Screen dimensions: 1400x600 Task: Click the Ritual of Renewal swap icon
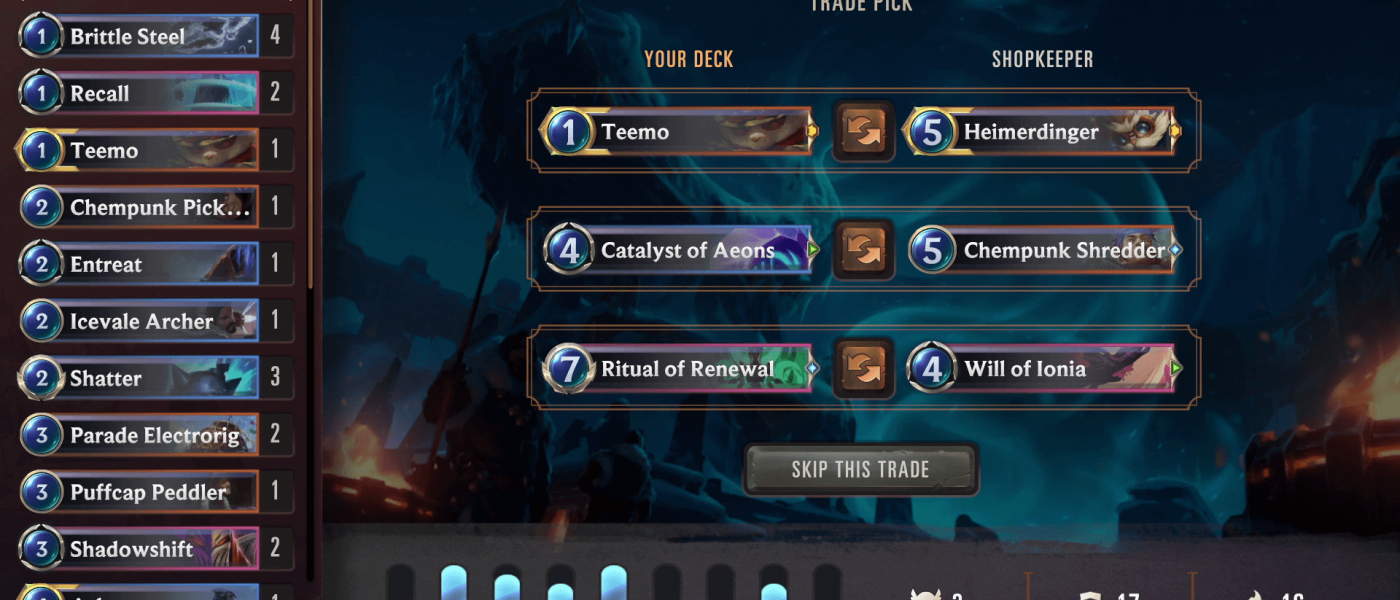864,368
